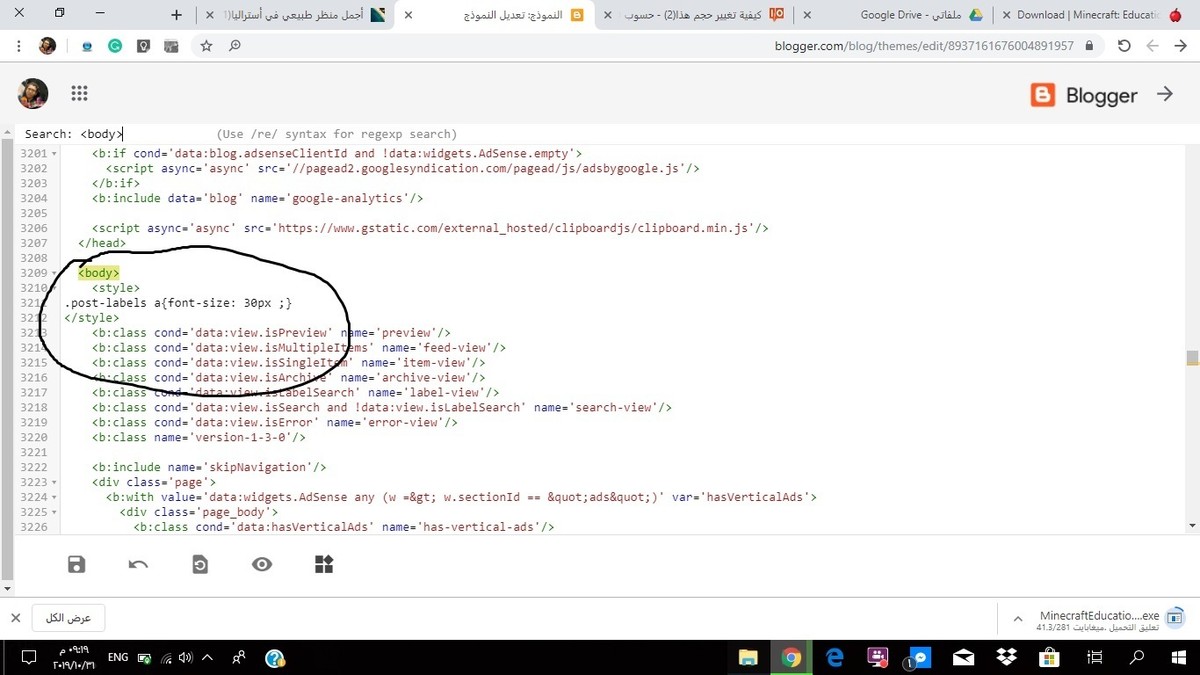Collapse code fold at line 3225
Image resolution: width=1200 pixels, height=675 pixels.
[x=53, y=512]
